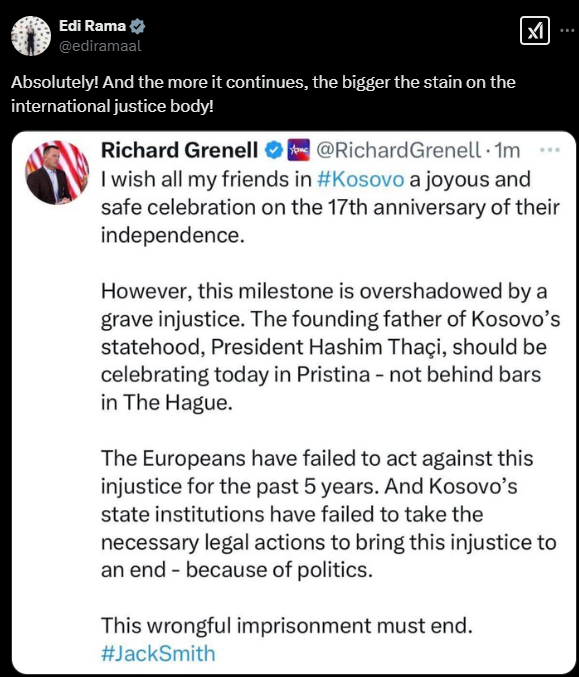Viewport: 579px width, 677px height.
Task: Click the paragraph about Europeans failing to act
Action: pyautogui.click(x=329, y=514)
